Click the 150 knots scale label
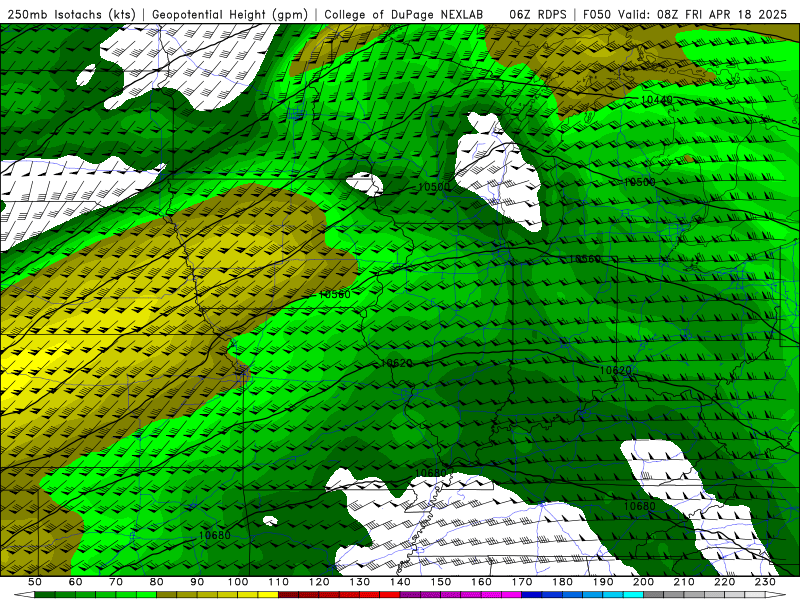The width and height of the screenshot is (800, 600). click(x=441, y=582)
